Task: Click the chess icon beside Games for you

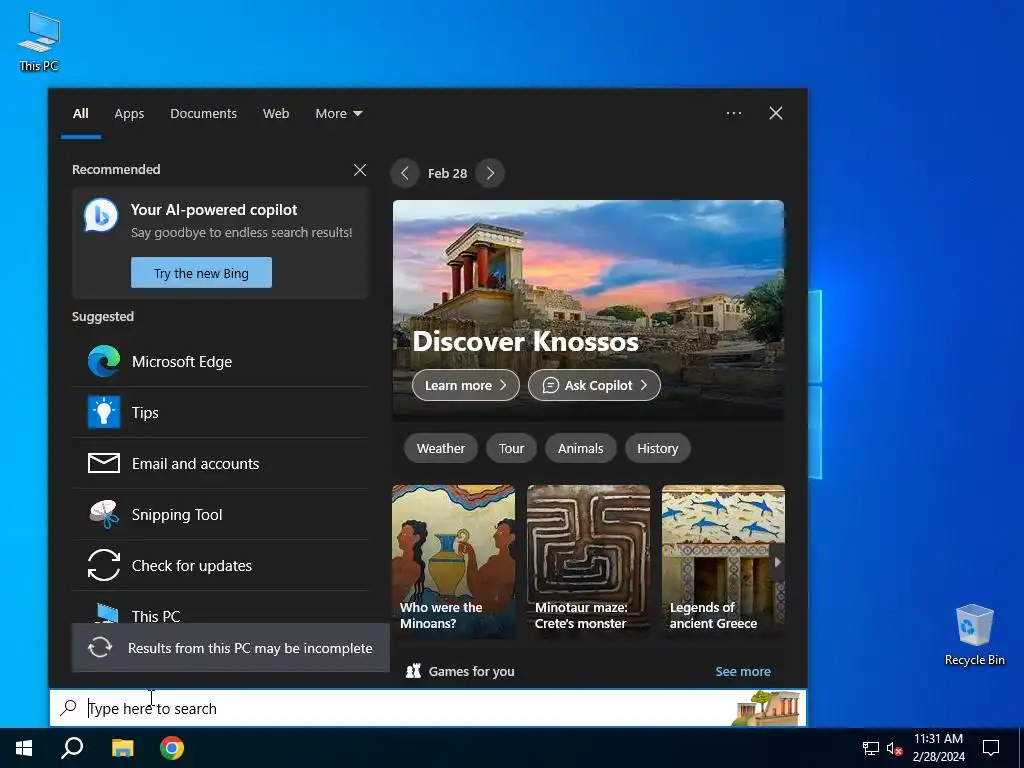Action: coord(413,671)
